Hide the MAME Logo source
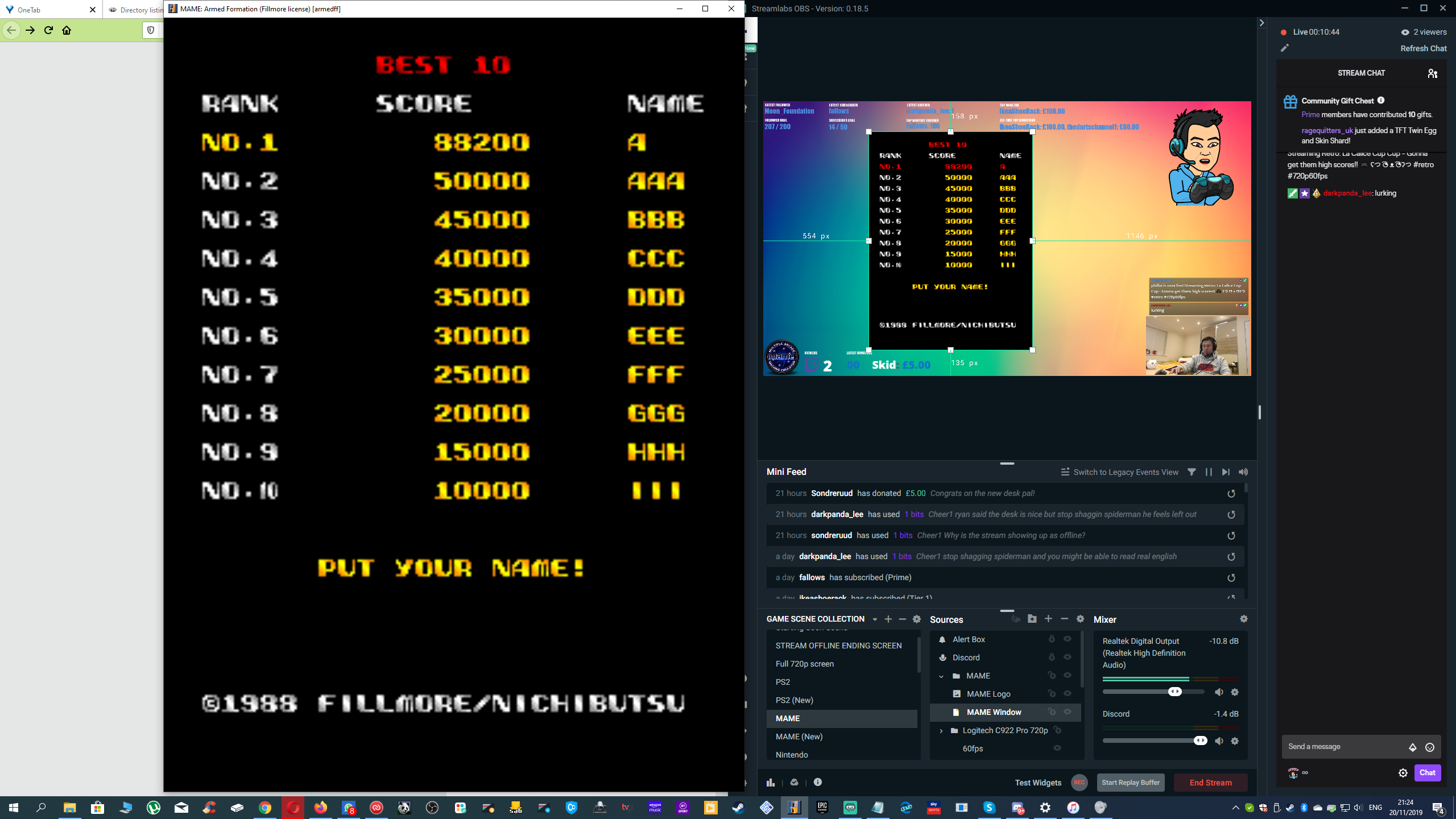The width and height of the screenshot is (1456, 819). click(x=1068, y=694)
